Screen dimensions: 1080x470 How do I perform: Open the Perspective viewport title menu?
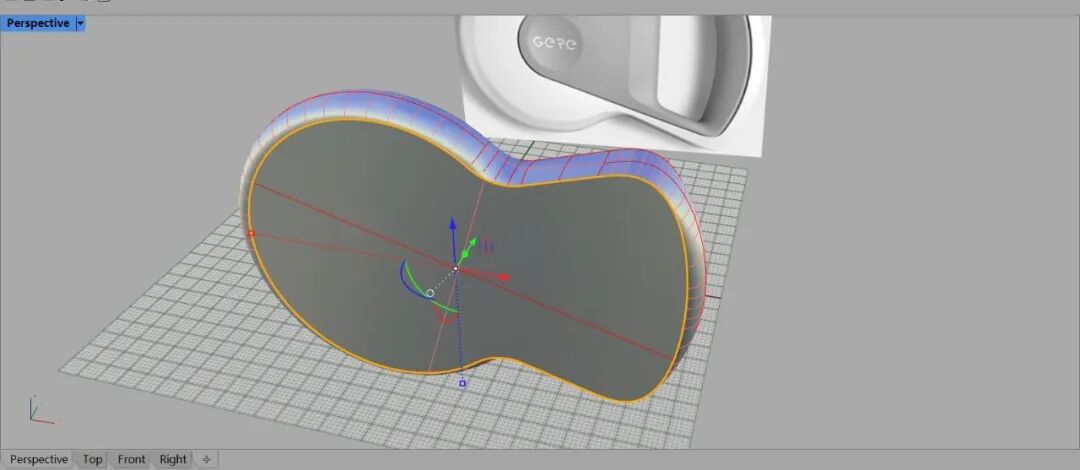[38, 23]
